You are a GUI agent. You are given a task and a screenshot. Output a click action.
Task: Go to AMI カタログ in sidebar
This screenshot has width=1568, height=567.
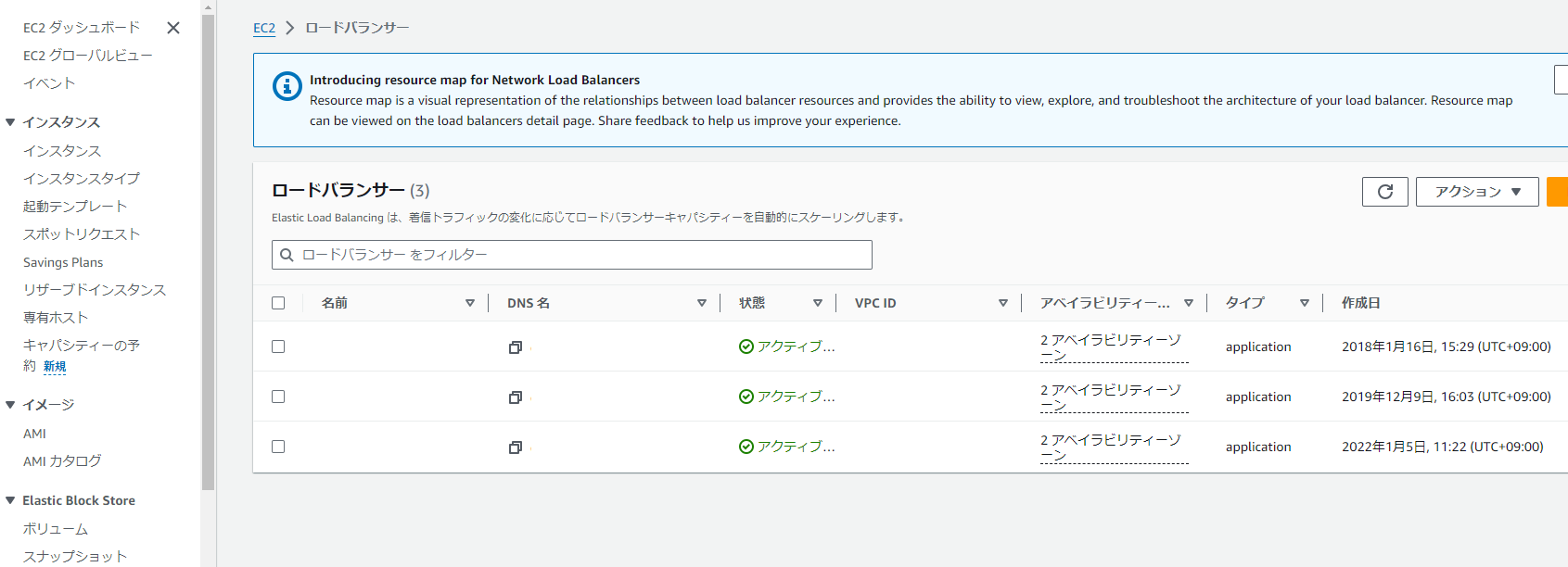[62, 461]
